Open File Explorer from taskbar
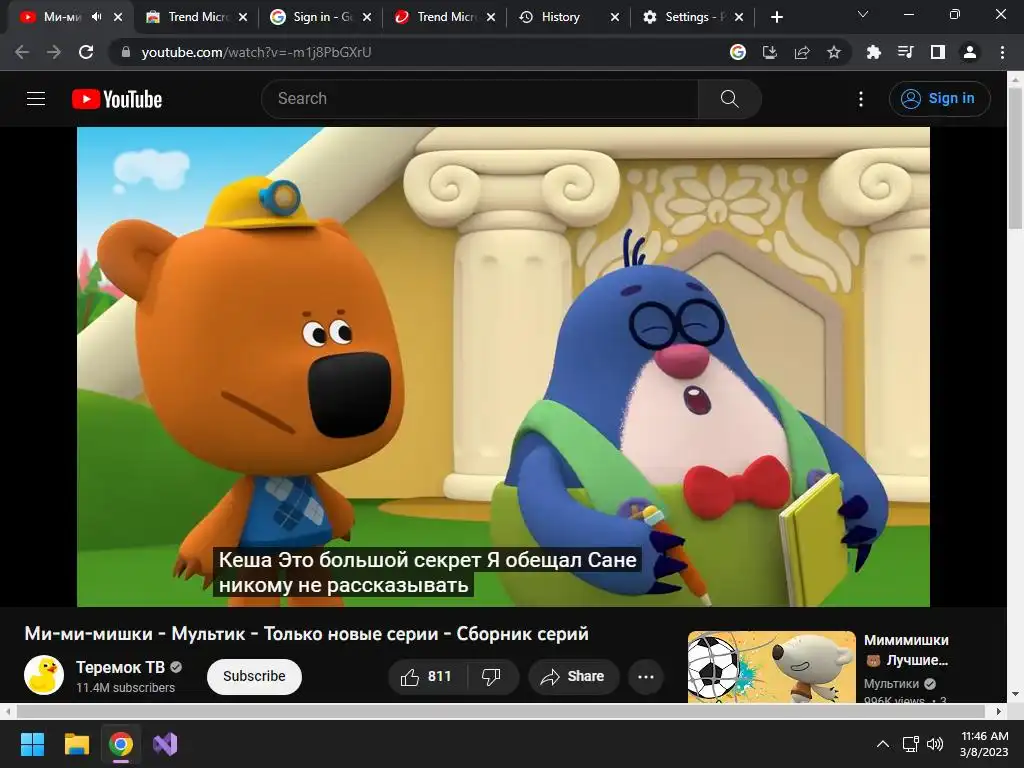The image size is (1024, 768). (x=76, y=744)
